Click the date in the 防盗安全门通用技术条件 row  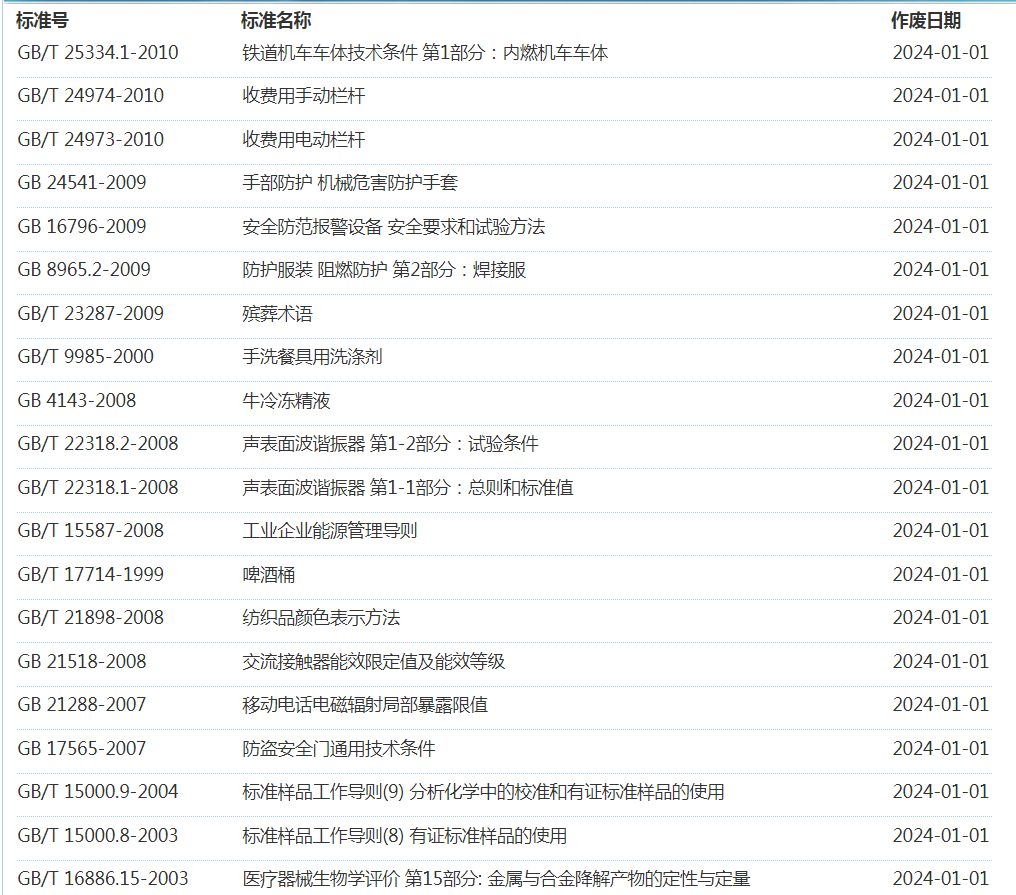pyautogui.click(x=940, y=749)
